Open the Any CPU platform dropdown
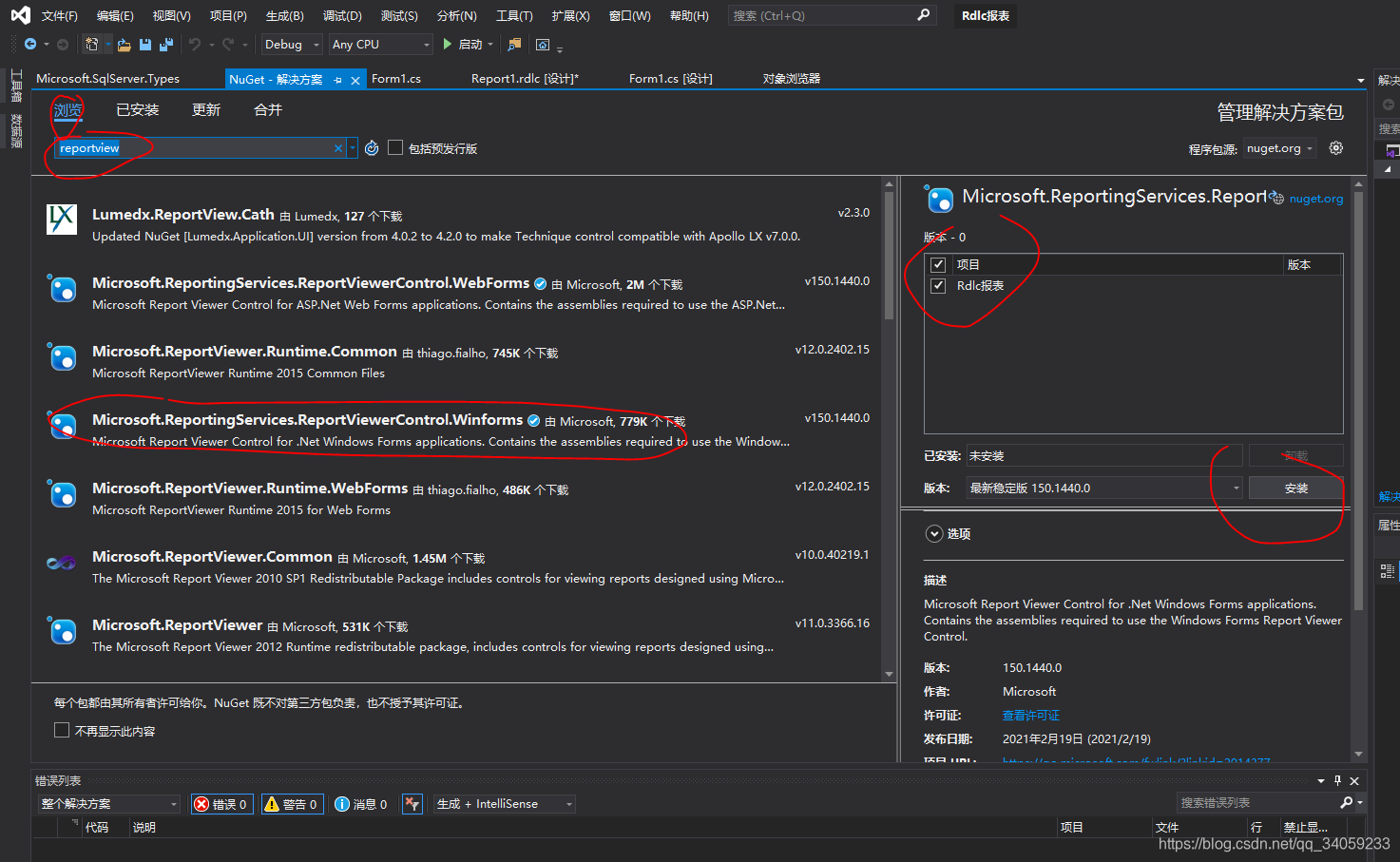This screenshot has height=862, width=1400. [x=380, y=45]
